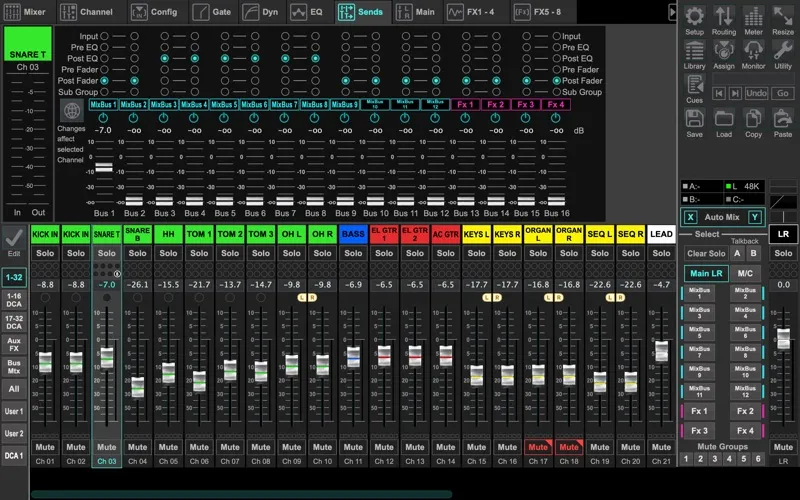Toggle Mute Group 3
This screenshot has width=800, height=500.
coord(715,459)
